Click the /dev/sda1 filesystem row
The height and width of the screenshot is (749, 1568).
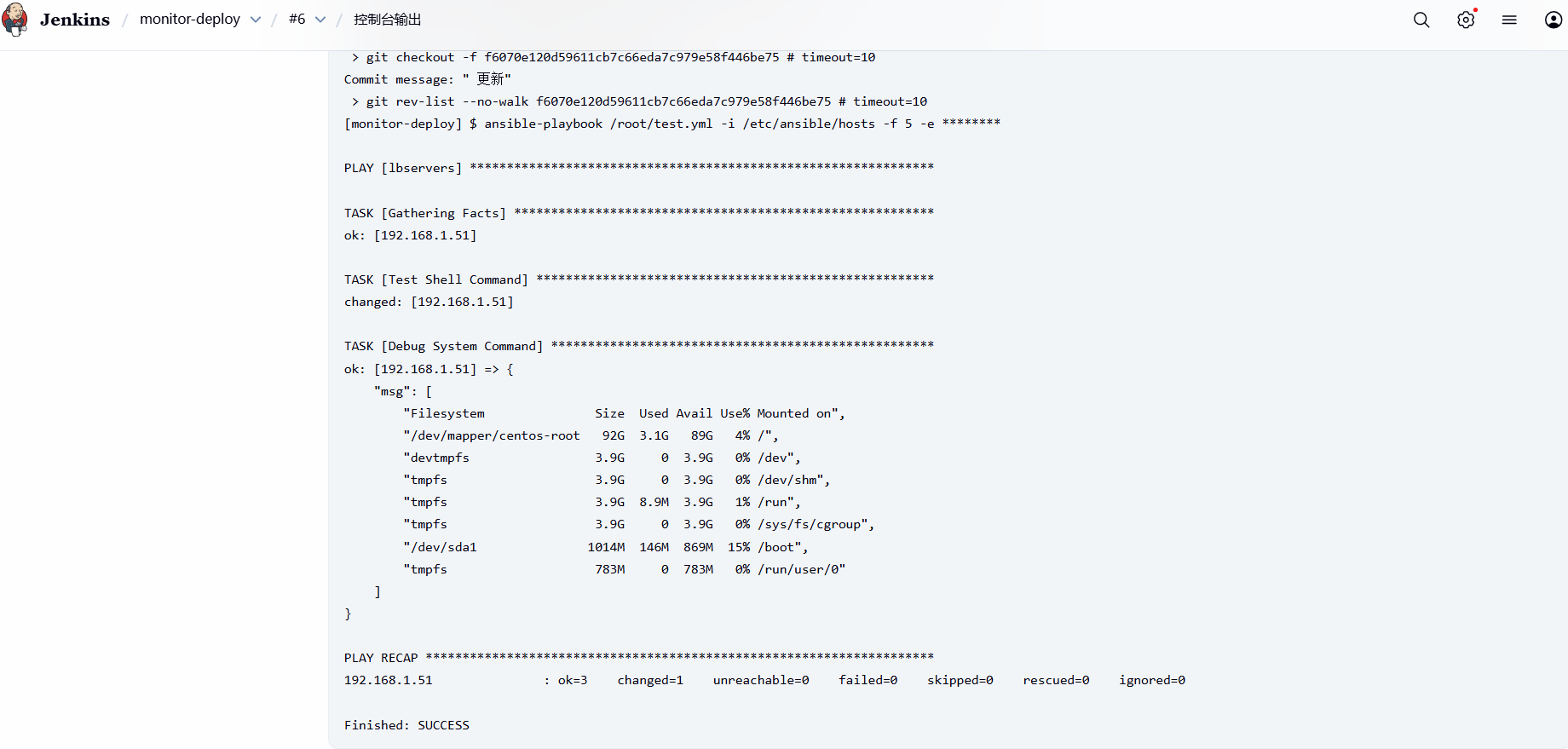coord(605,547)
